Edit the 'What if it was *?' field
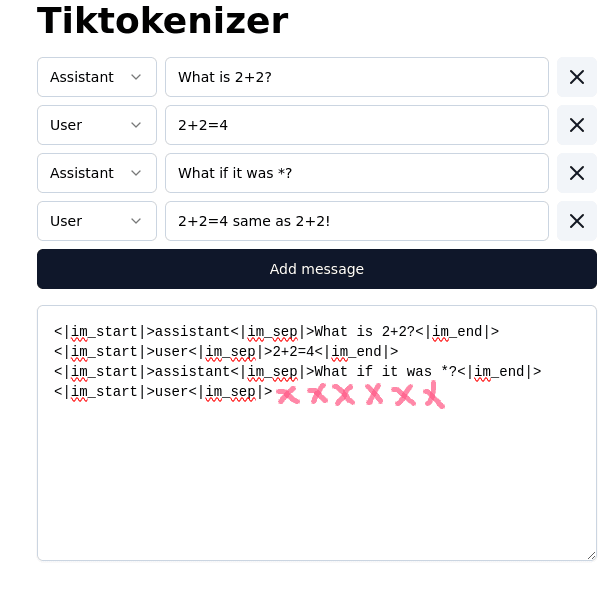609x605 pixels. click(356, 173)
